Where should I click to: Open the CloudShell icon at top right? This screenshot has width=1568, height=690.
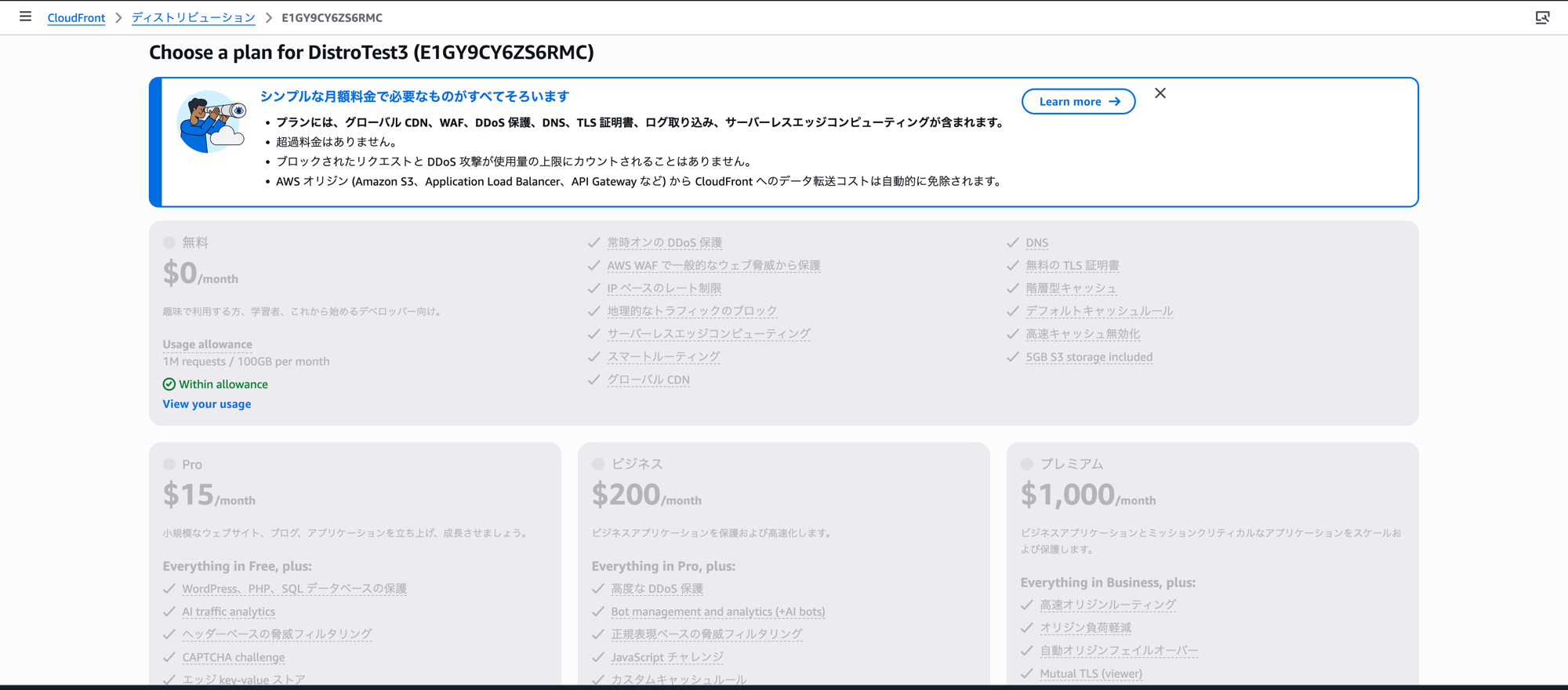tap(1542, 17)
